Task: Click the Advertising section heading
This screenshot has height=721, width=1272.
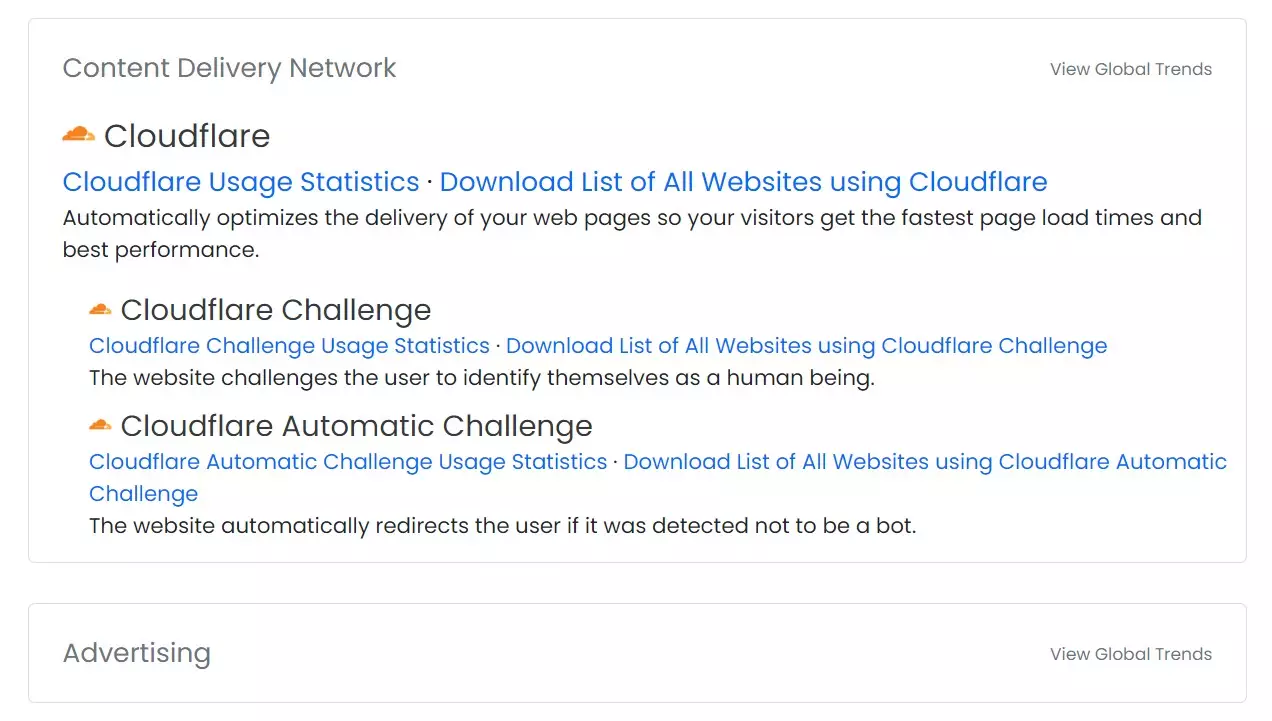Action: tap(137, 653)
